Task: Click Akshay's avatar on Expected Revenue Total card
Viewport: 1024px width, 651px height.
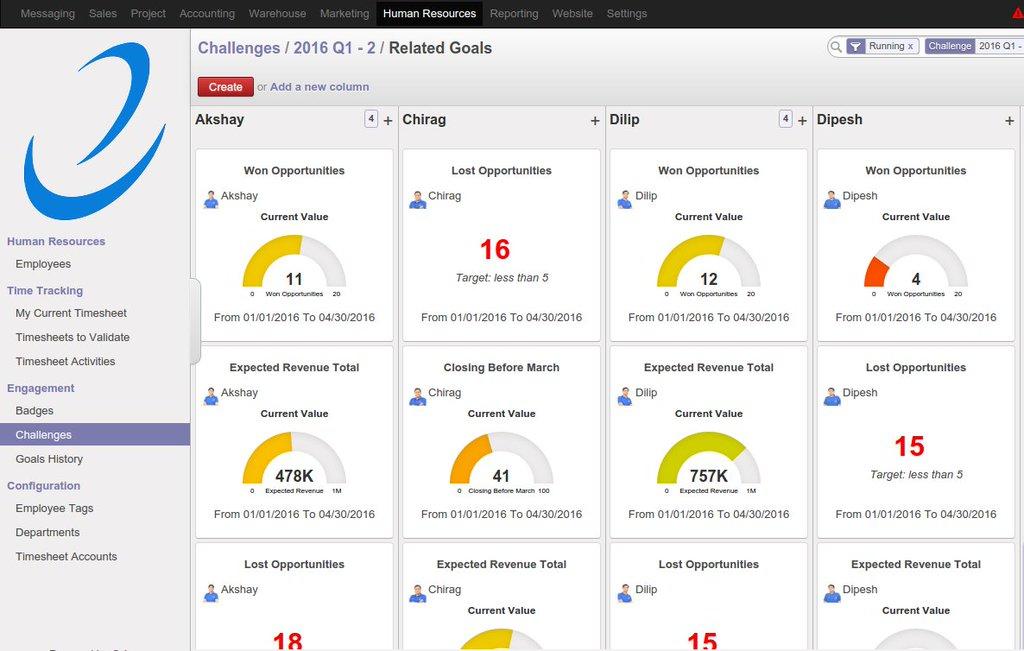Action: pyautogui.click(x=211, y=396)
